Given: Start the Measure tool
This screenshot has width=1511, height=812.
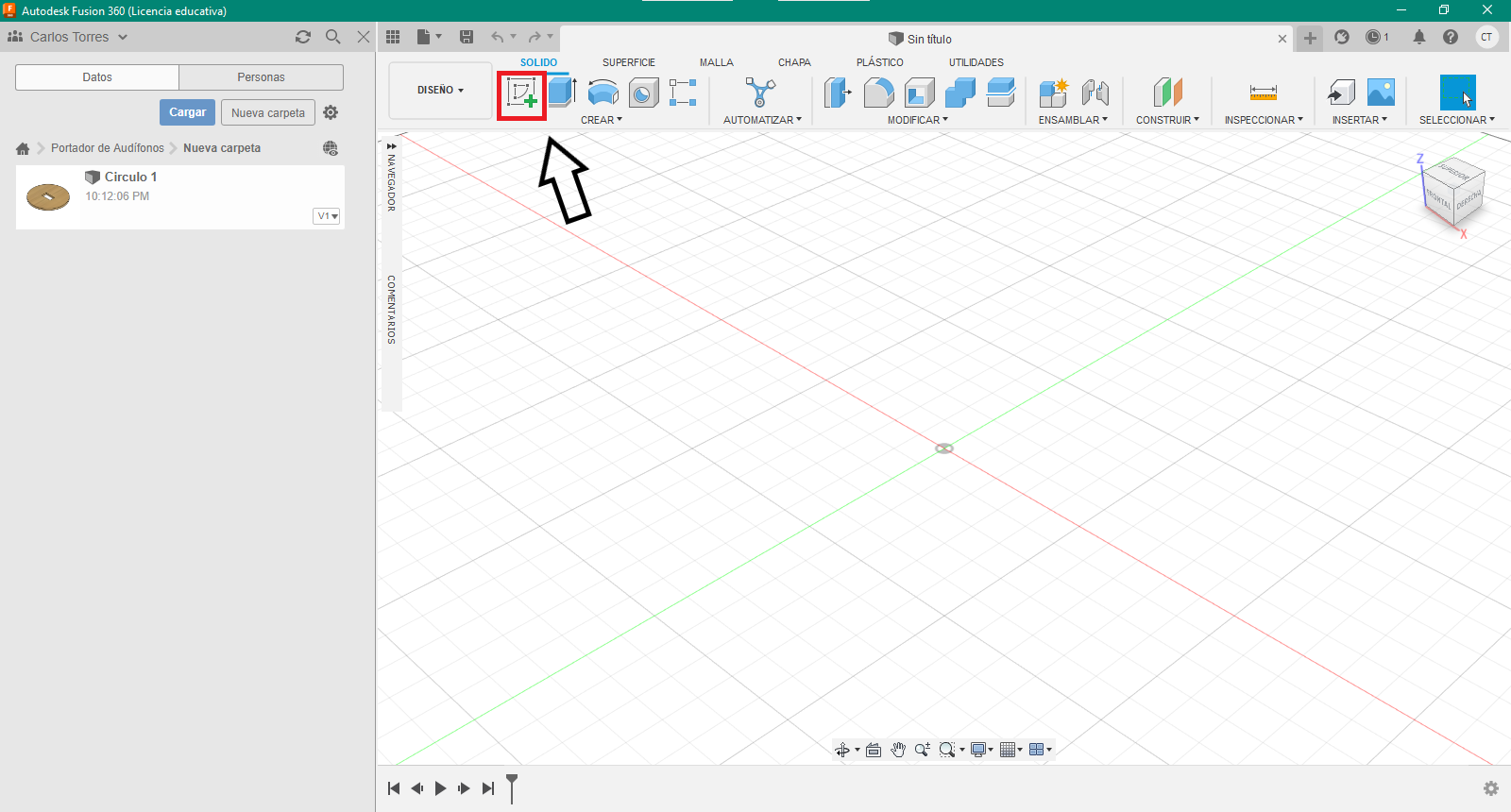Looking at the screenshot, I should coord(1264,93).
